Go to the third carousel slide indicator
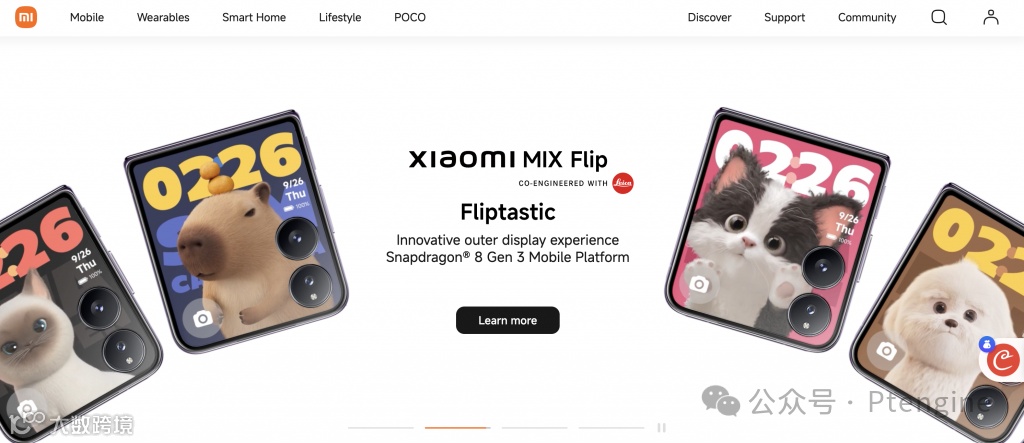This screenshot has width=1024, height=443. point(534,428)
